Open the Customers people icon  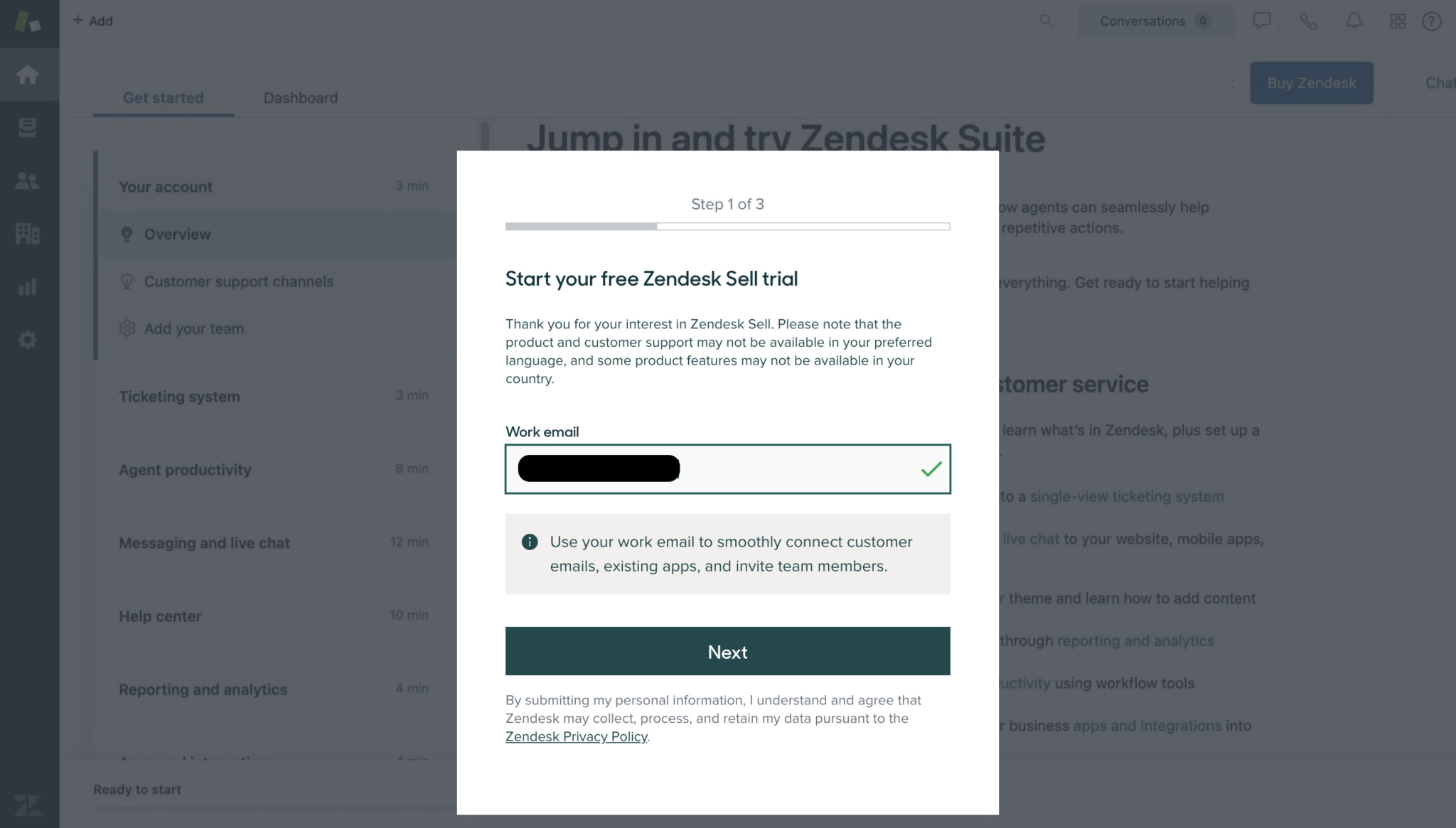(28, 181)
